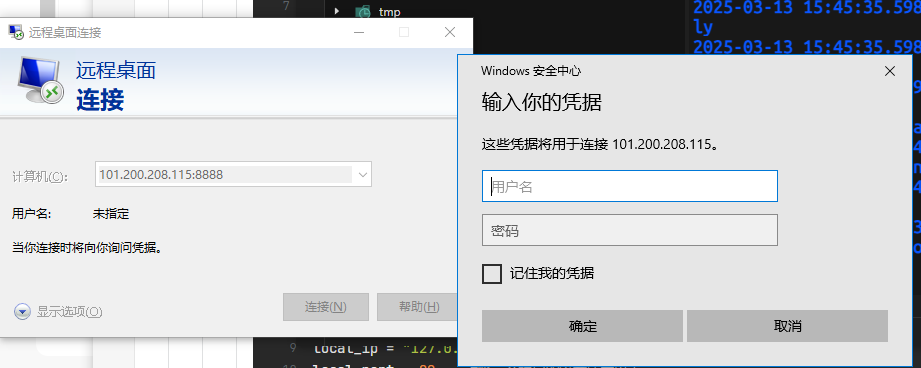Close the 远程桌面连接 window
Image resolution: width=921 pixels, height=368 pixels.
450,32
